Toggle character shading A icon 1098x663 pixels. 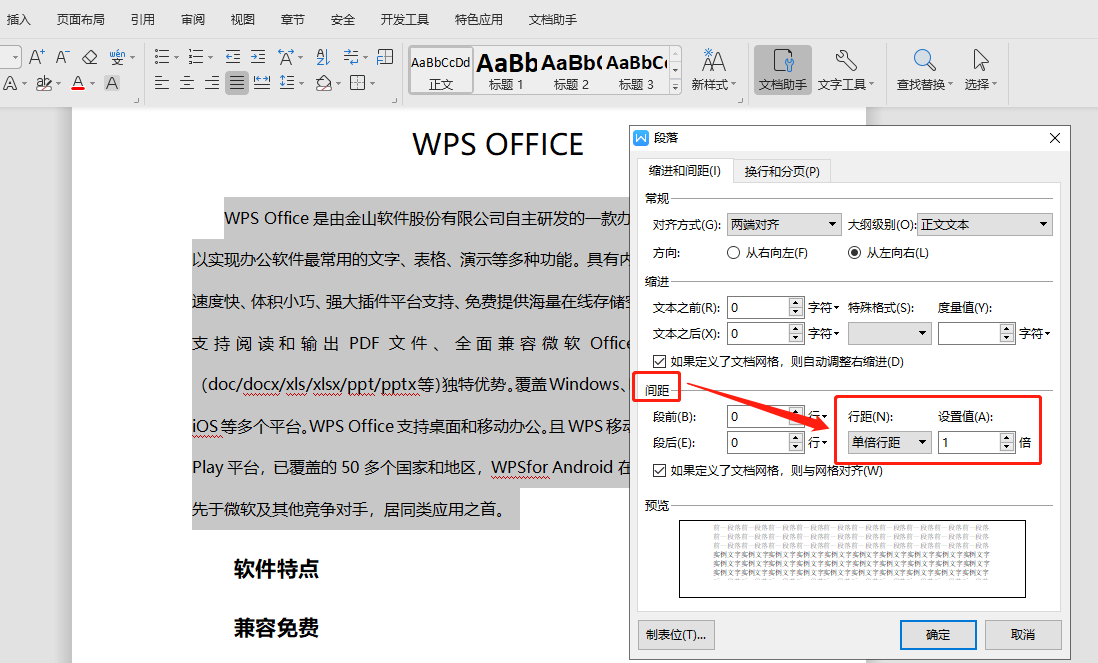pos(111,83)
